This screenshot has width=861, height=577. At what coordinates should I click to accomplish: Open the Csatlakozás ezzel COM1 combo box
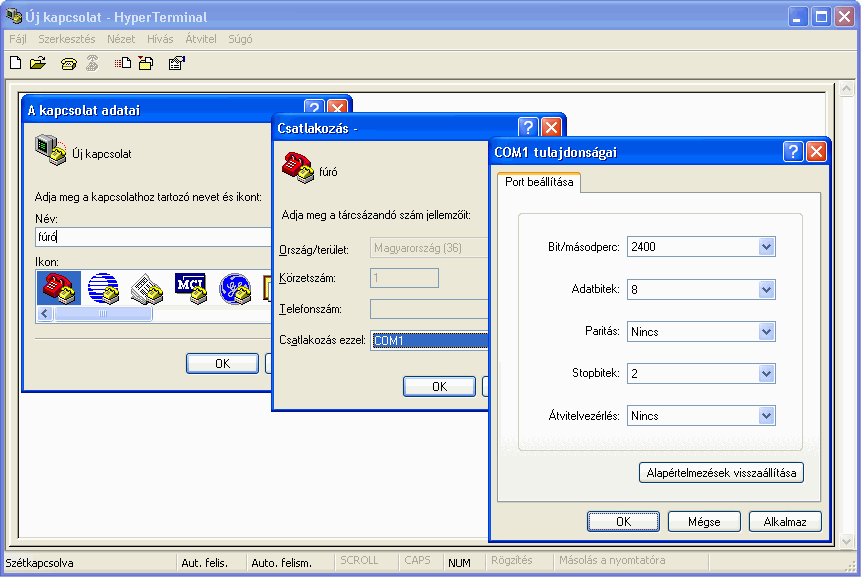[429, 340]
